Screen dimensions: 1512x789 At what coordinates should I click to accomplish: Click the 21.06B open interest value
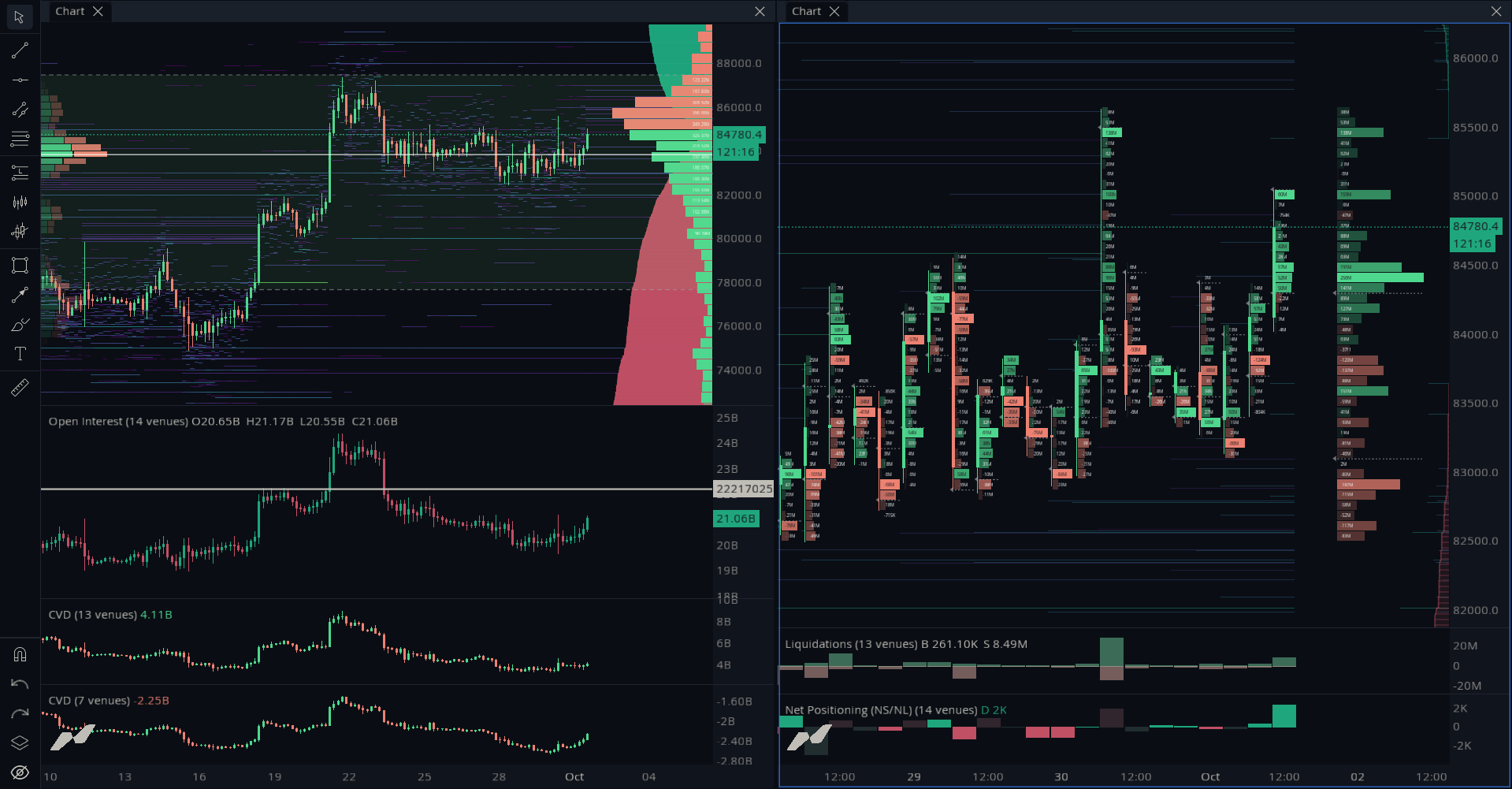736,519
